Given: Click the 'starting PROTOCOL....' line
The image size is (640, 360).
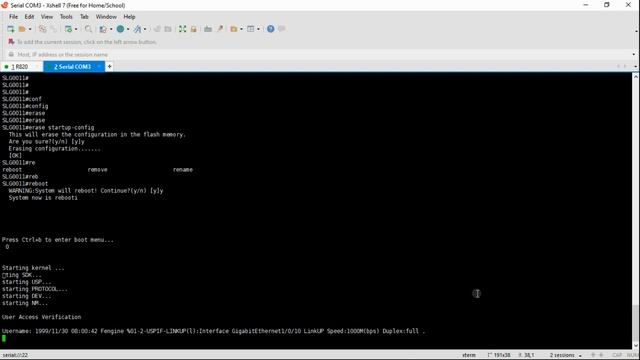Looking at the screenshot, I should pyautogui.click(x=35, y=289).
